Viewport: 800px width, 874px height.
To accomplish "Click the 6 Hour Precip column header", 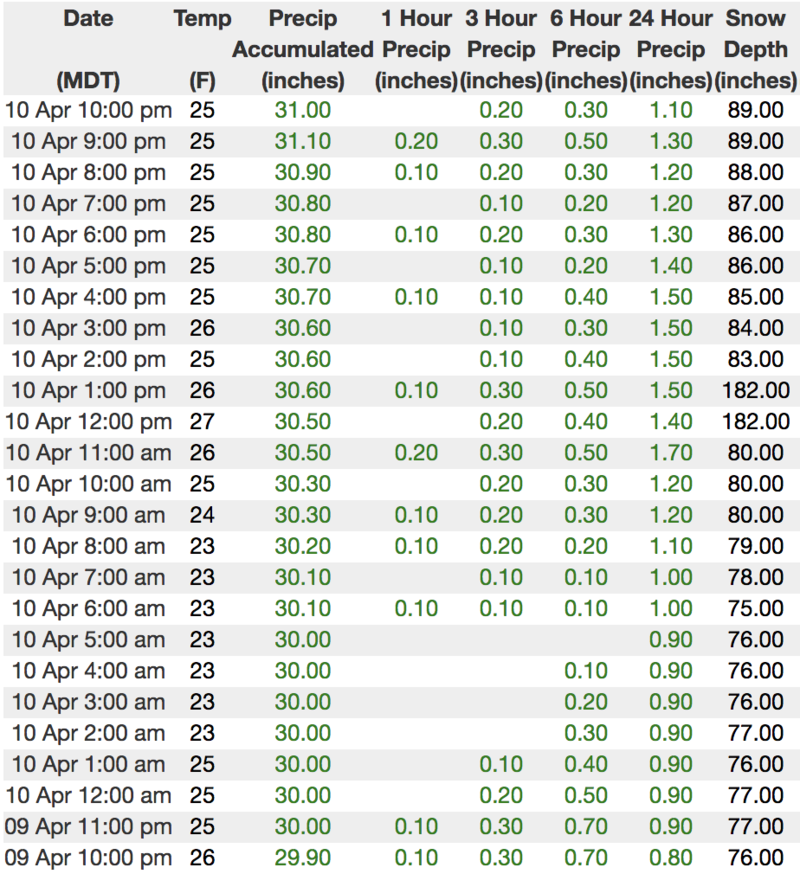I will click(585, 49).
